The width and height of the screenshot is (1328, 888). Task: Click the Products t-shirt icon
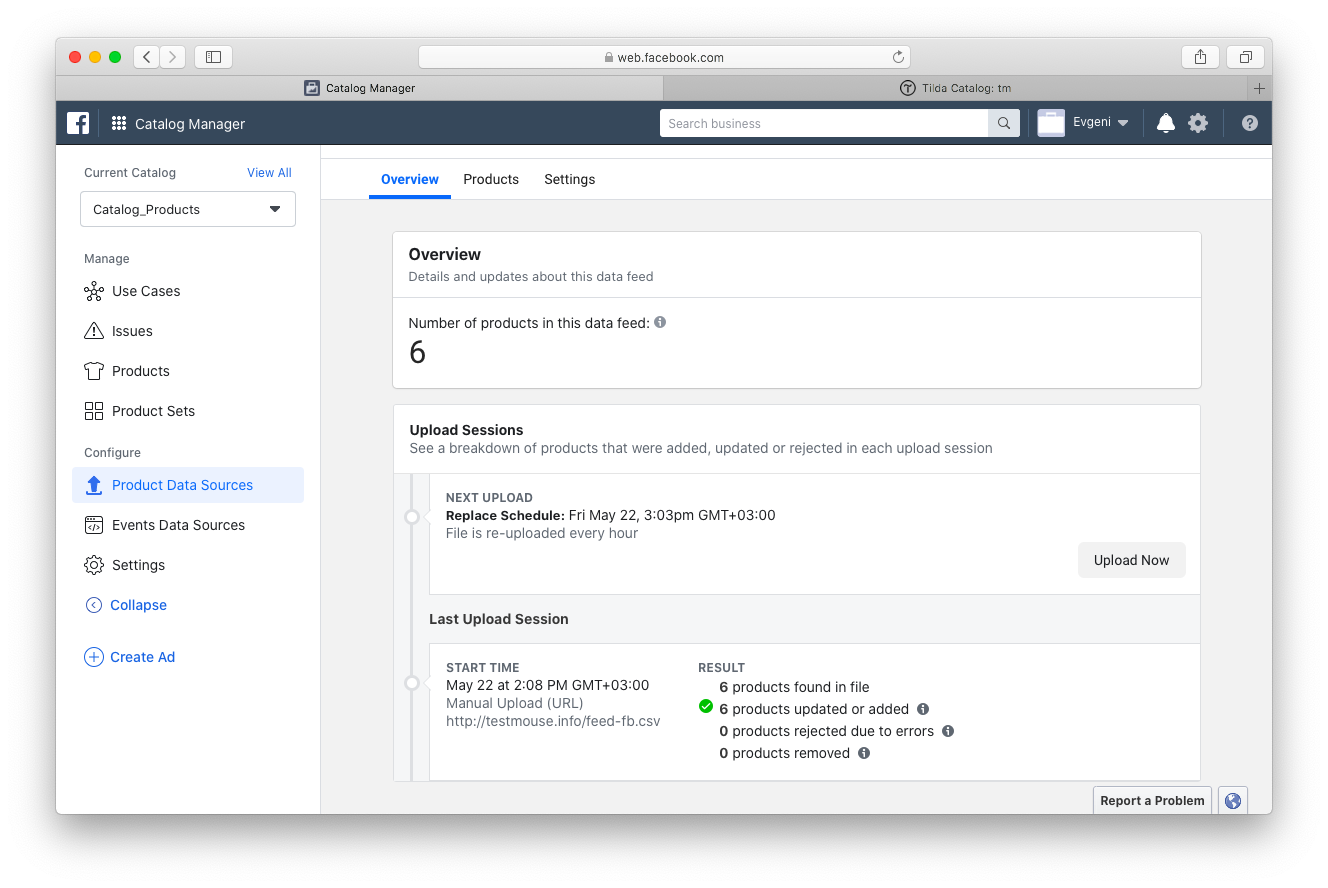click(x=94, y=371)
